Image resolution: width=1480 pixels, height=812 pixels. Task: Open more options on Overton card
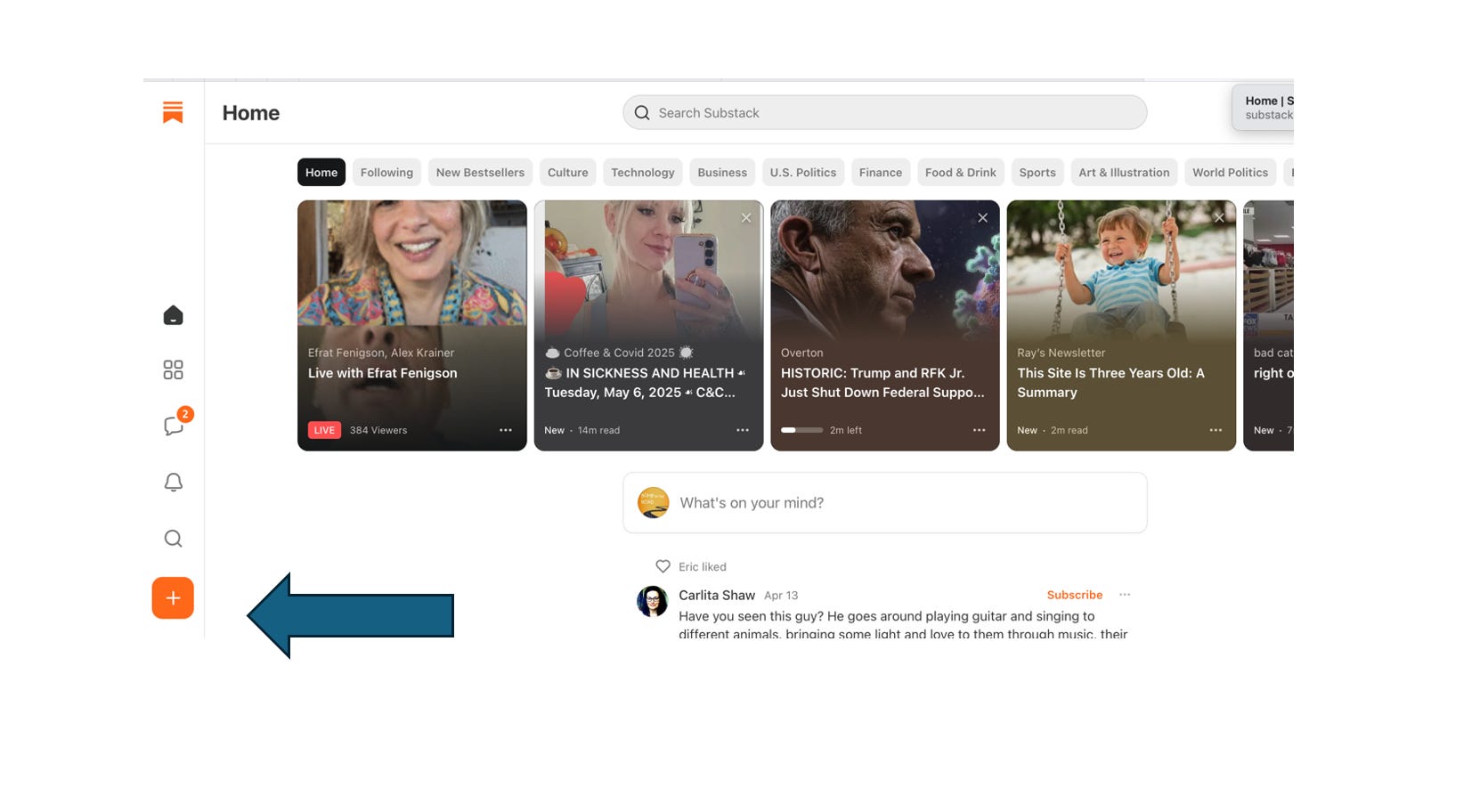(x=980, y=430)
